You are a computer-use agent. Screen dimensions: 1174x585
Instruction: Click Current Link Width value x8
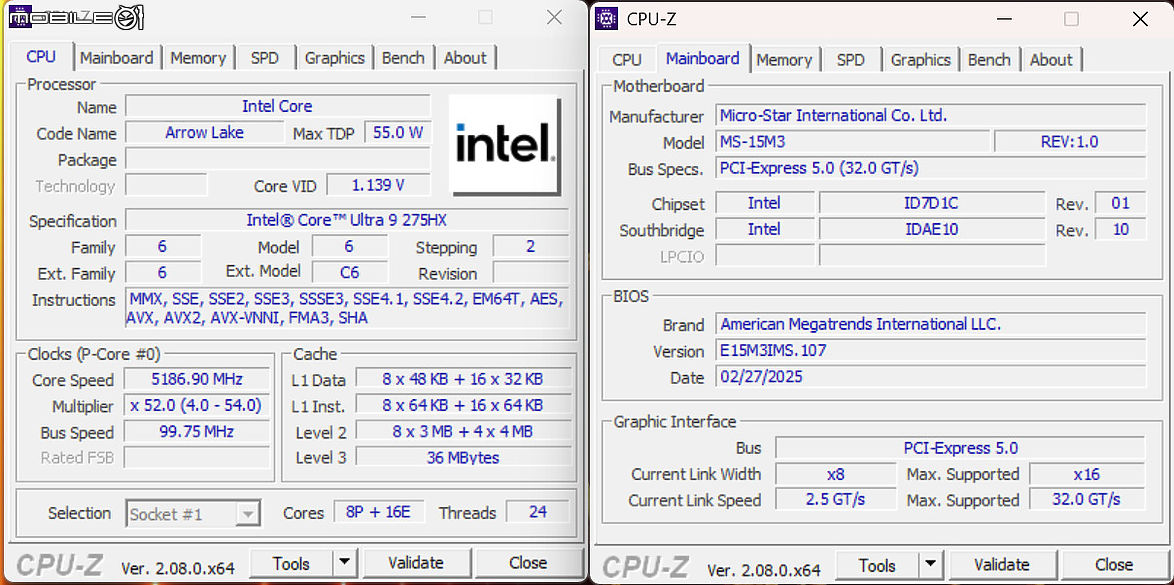pos(835,474)
